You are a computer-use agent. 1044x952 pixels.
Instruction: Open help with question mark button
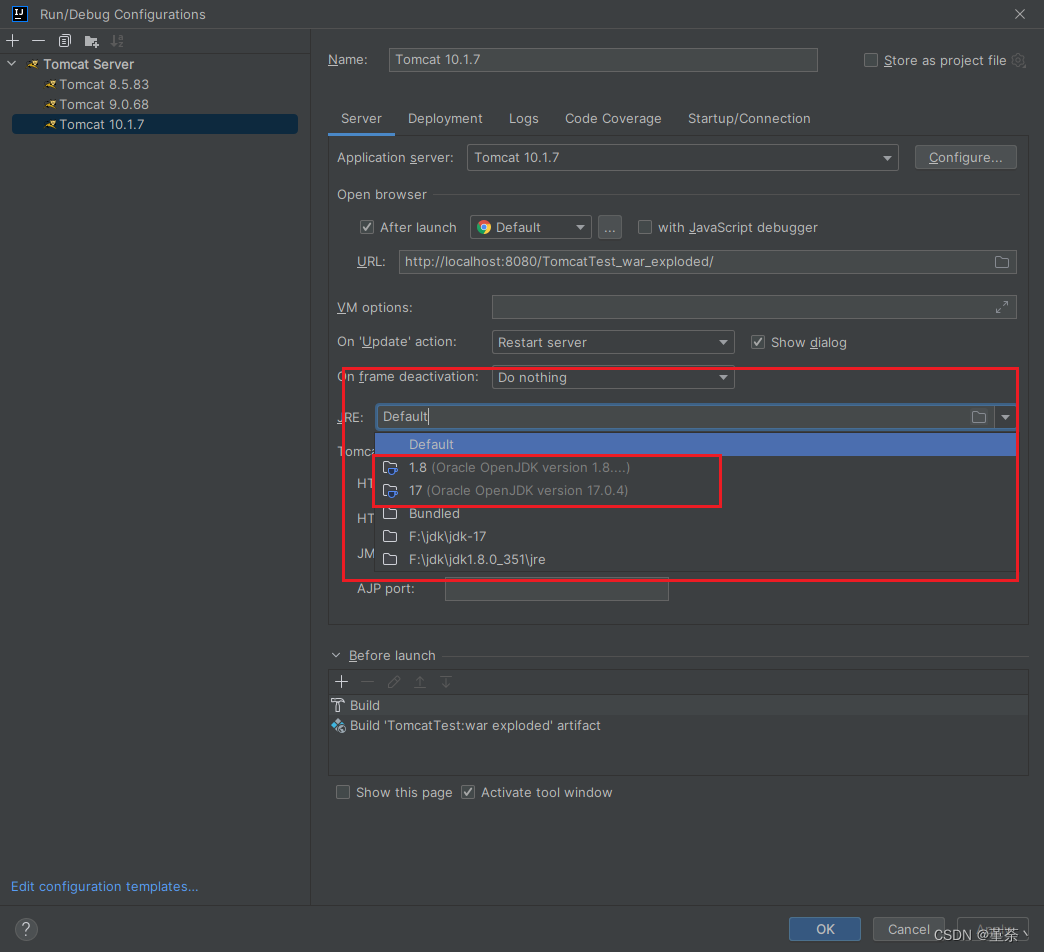pos(26,929)
